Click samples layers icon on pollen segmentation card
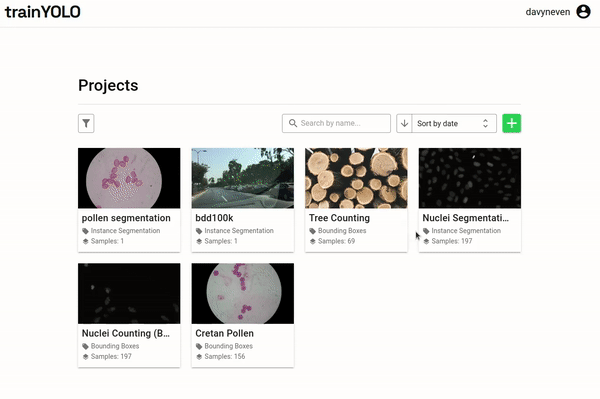The image size is (600, 399). click(x=85, y=241)
